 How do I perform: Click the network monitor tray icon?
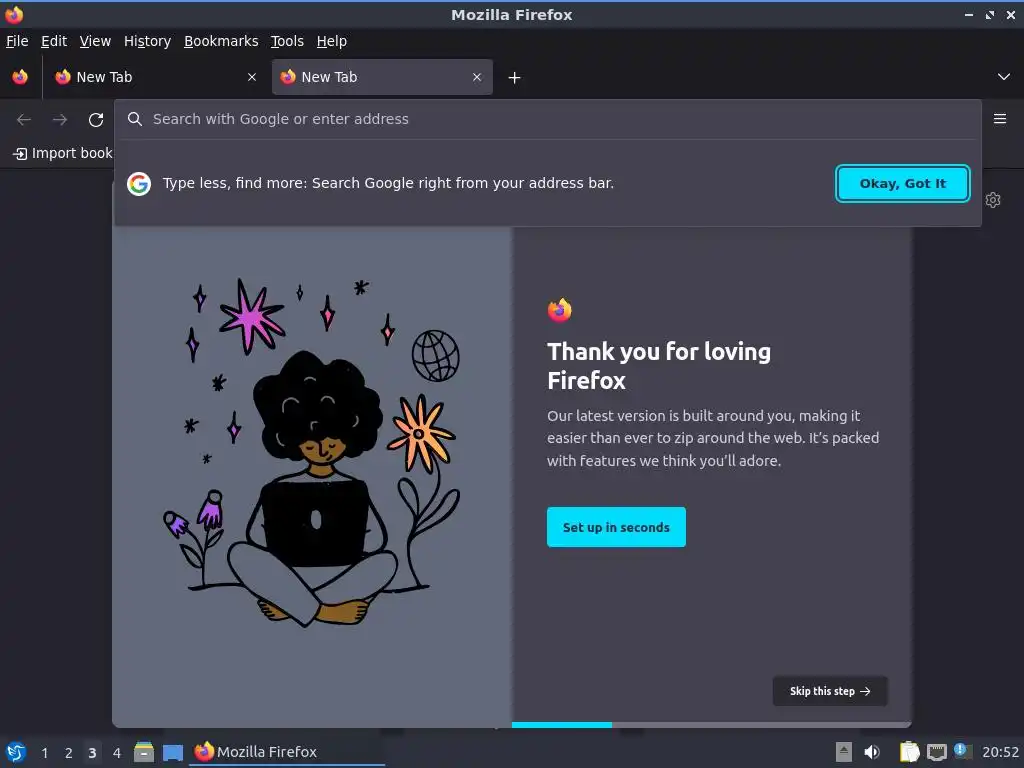(936, 752)
